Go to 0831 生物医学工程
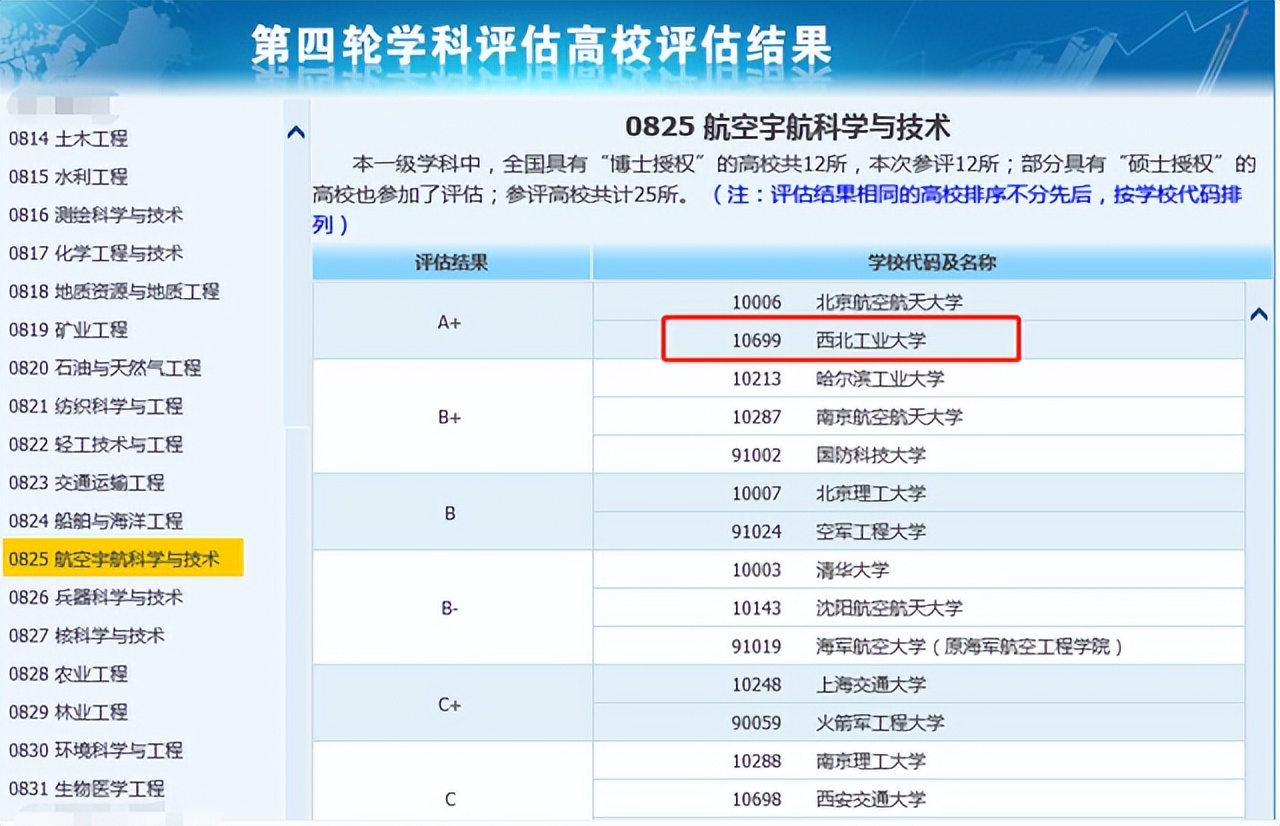The image size is (1280, 826). click(87, 788)
